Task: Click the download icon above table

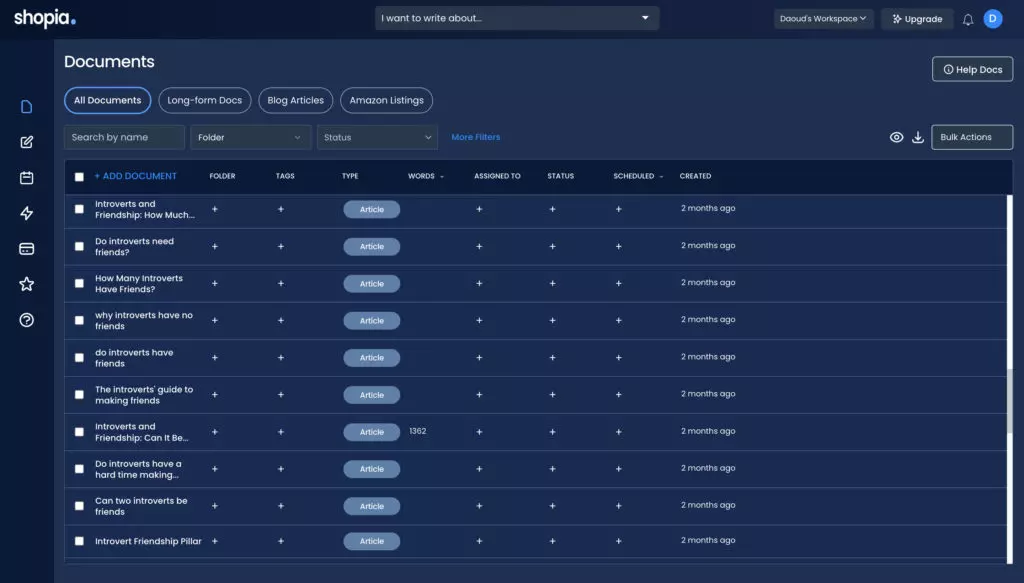Action: [918, 137]
